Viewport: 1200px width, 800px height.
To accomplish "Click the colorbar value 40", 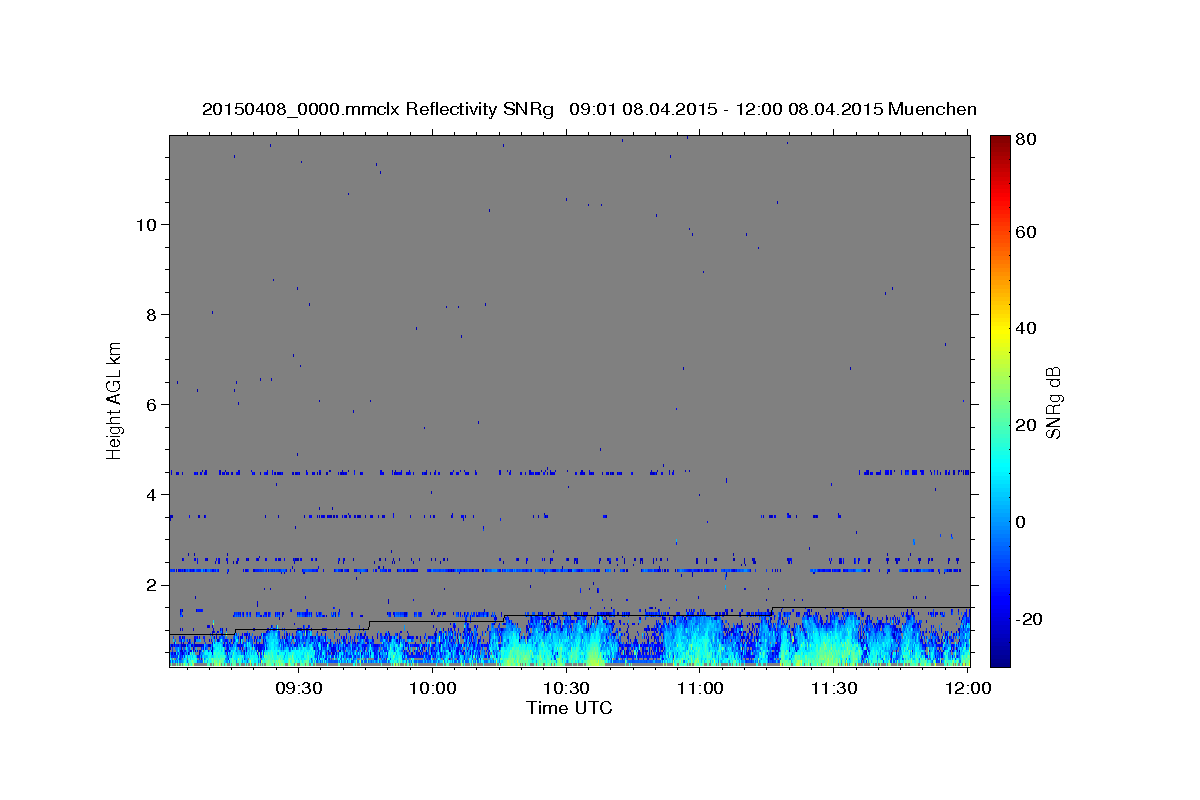I will 1027,327.
